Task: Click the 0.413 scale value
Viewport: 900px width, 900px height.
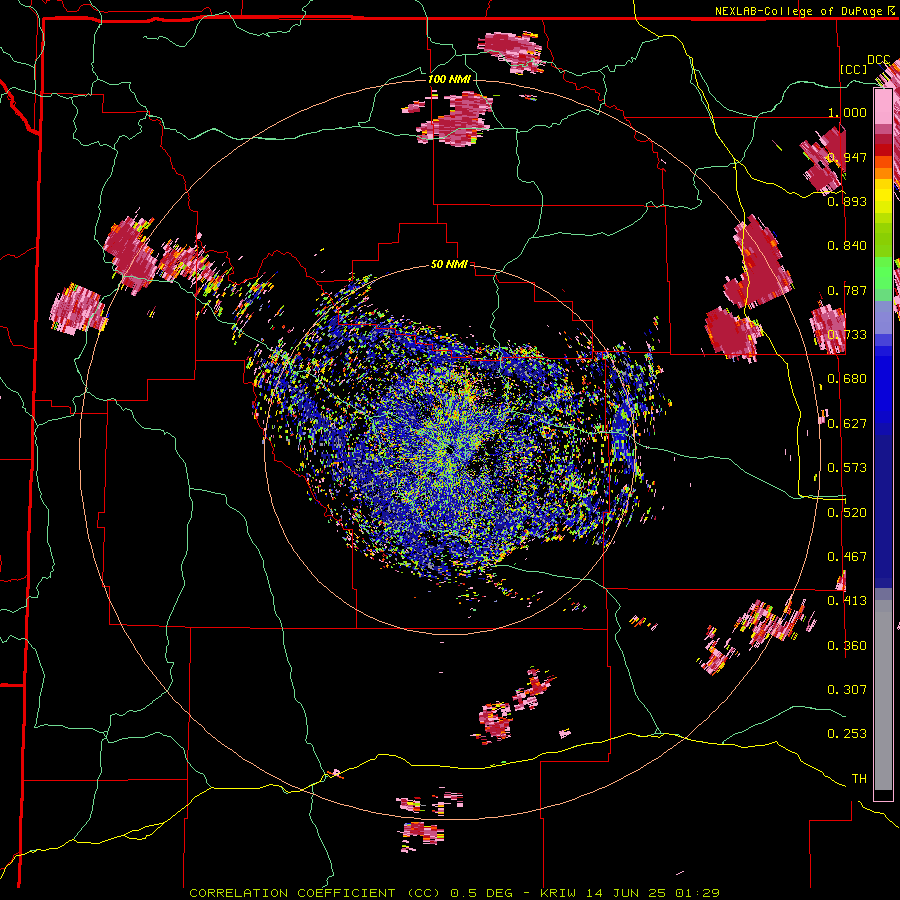Action: [x=847, y=601]
